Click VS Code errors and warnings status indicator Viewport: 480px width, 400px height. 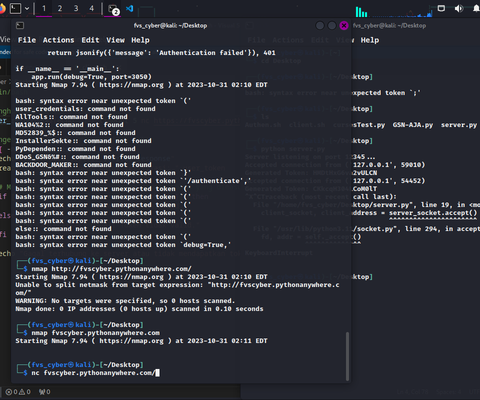pyautogui.click(x=19, y=392)
